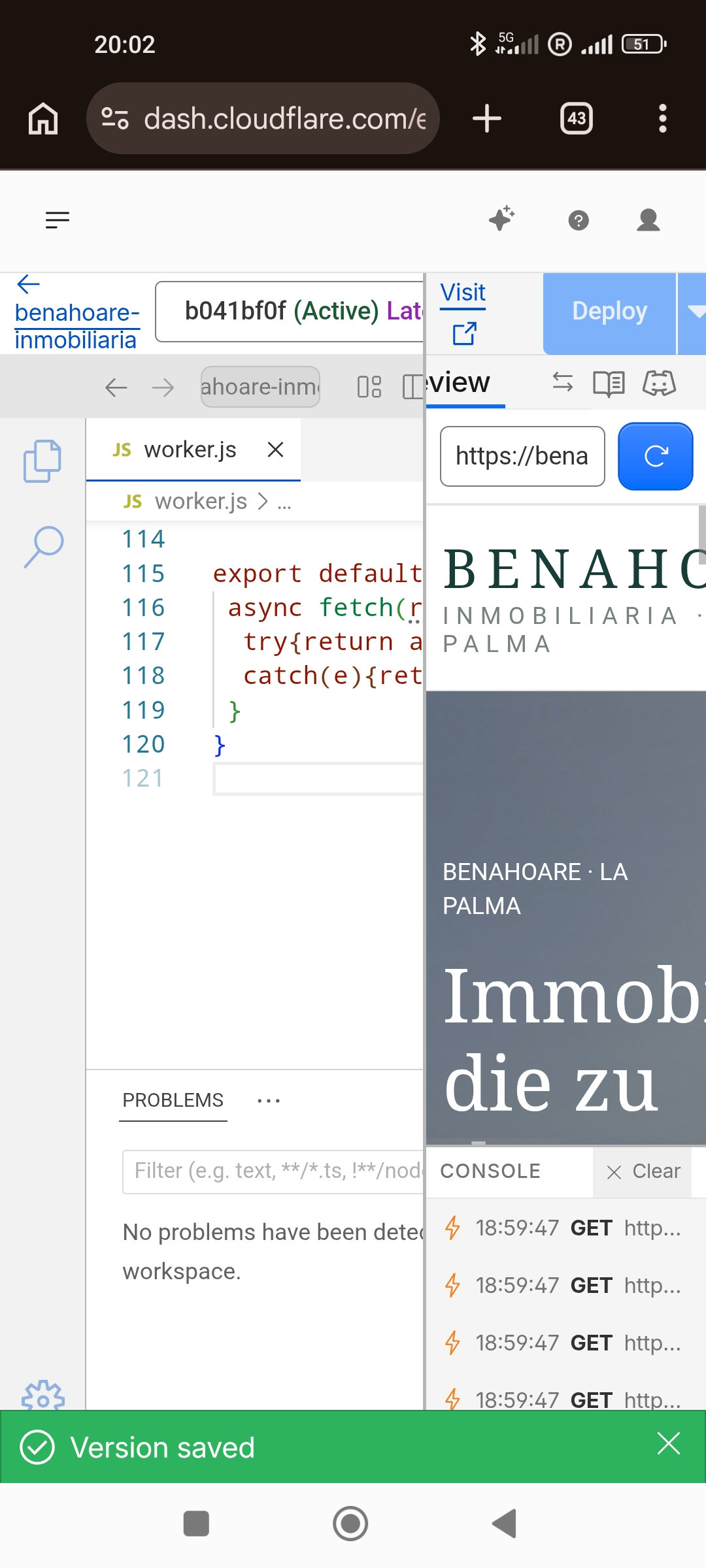Tap Android recent apps square button
Image resolution: width=706 pixels, height=1568 pixels.
196,1524
